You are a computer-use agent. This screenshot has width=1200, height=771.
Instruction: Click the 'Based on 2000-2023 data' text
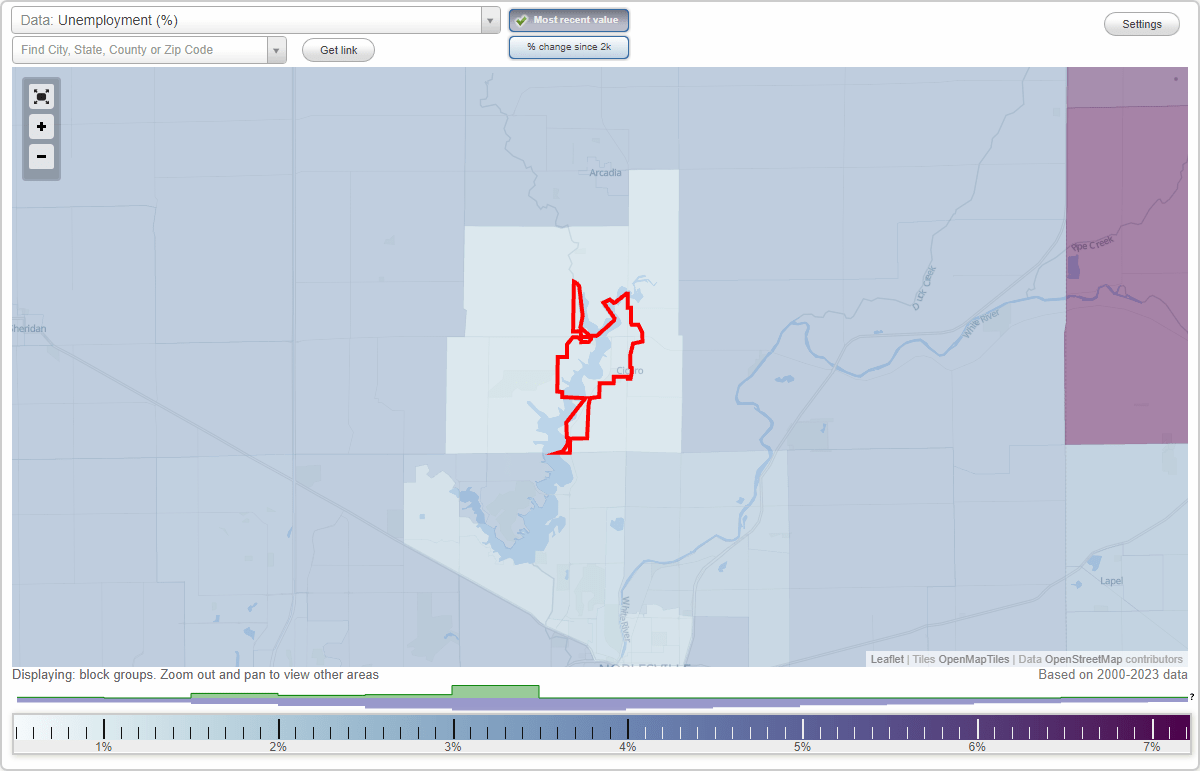(x=1112, y=675)
